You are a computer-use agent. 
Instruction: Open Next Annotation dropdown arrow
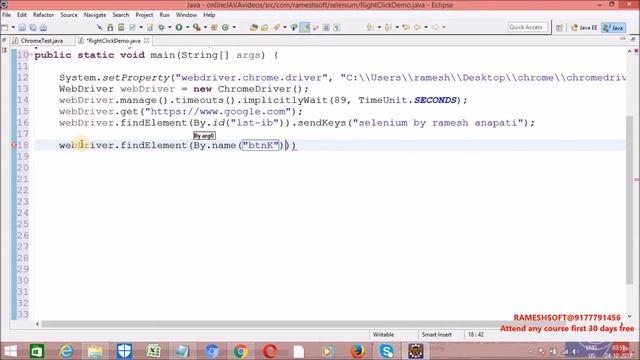pos(379,27)
